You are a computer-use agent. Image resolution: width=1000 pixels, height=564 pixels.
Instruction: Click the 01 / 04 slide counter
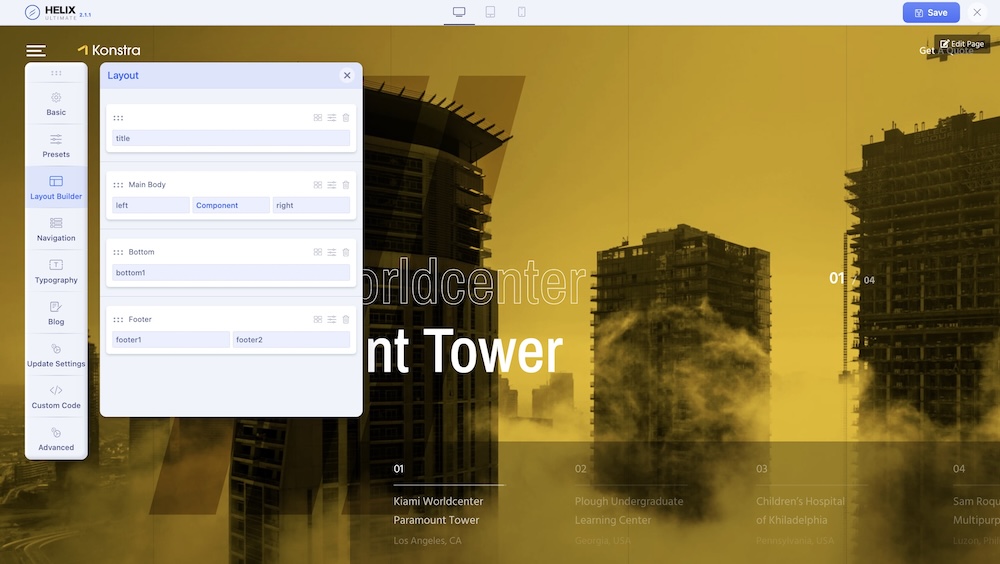pyautogui.click(x=852, y=279)
